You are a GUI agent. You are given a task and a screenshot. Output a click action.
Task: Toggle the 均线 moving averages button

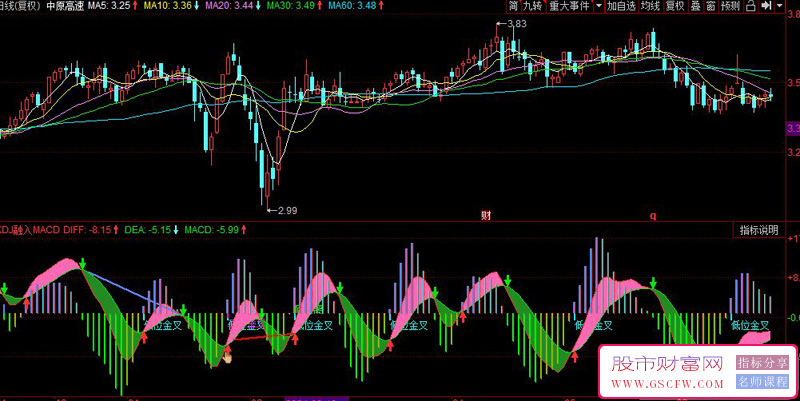coord(651,6)
